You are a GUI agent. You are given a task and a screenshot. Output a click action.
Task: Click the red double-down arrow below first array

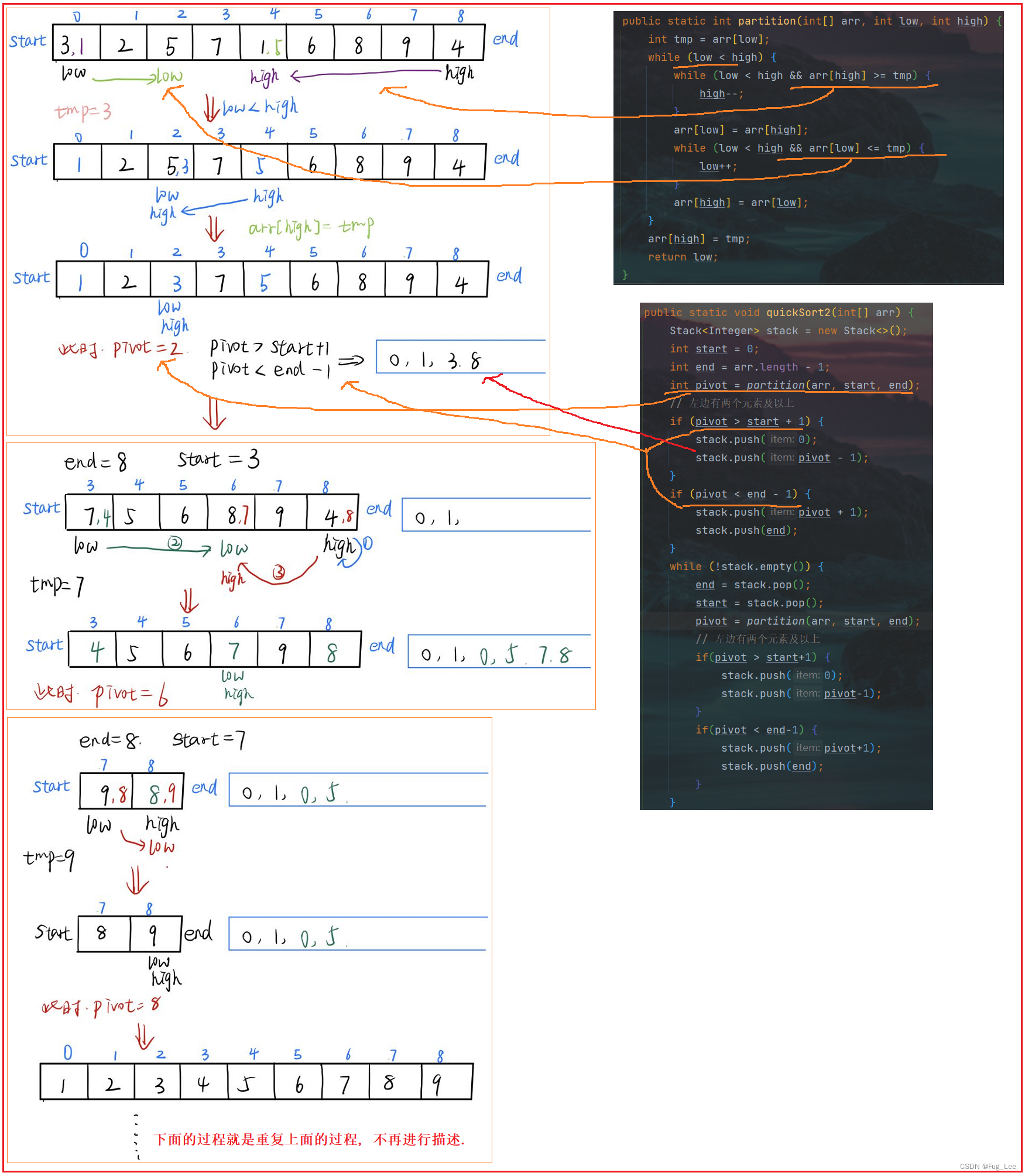(x=212, y=109)
